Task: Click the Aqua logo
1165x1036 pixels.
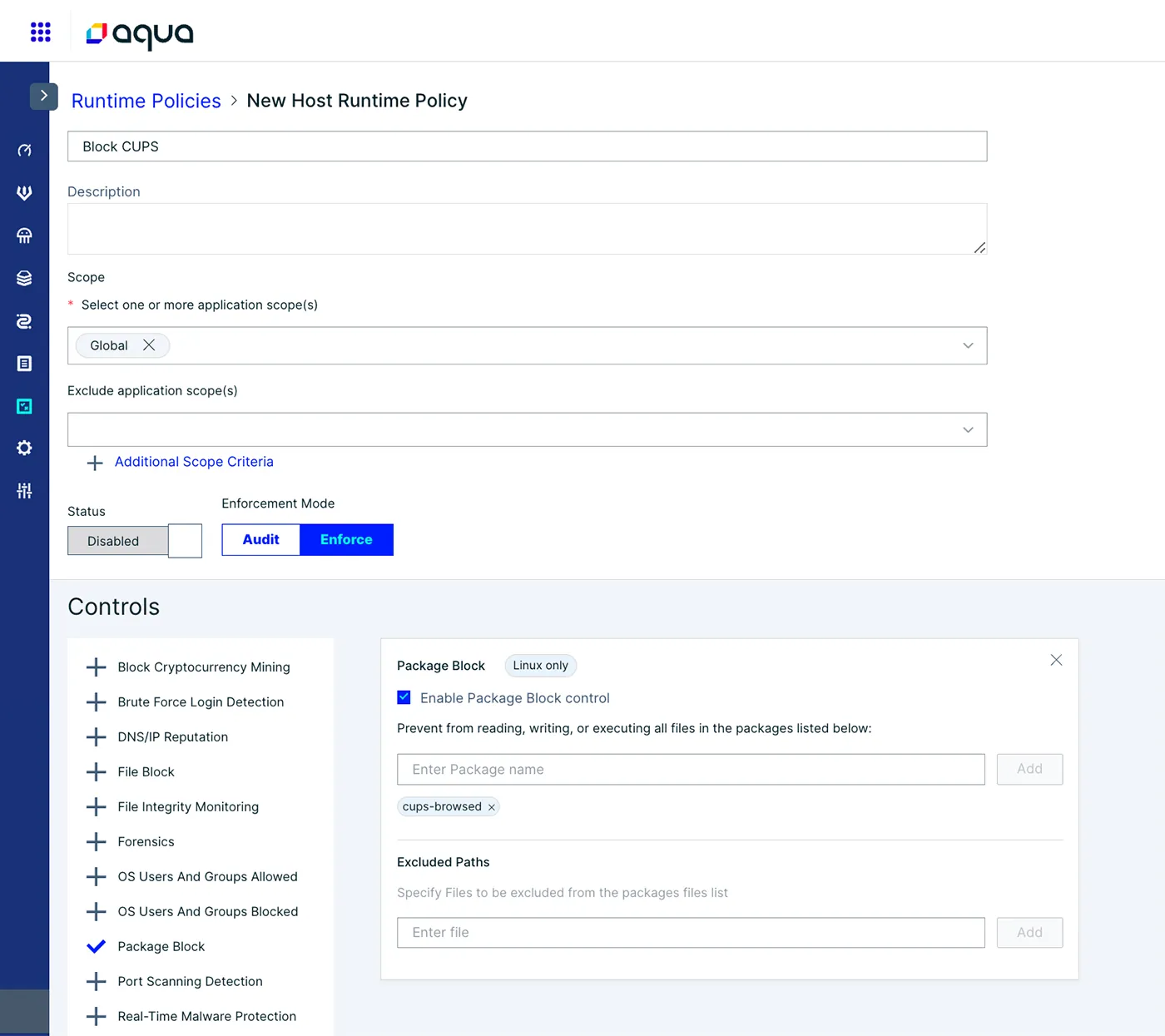Action: point(140,35)
